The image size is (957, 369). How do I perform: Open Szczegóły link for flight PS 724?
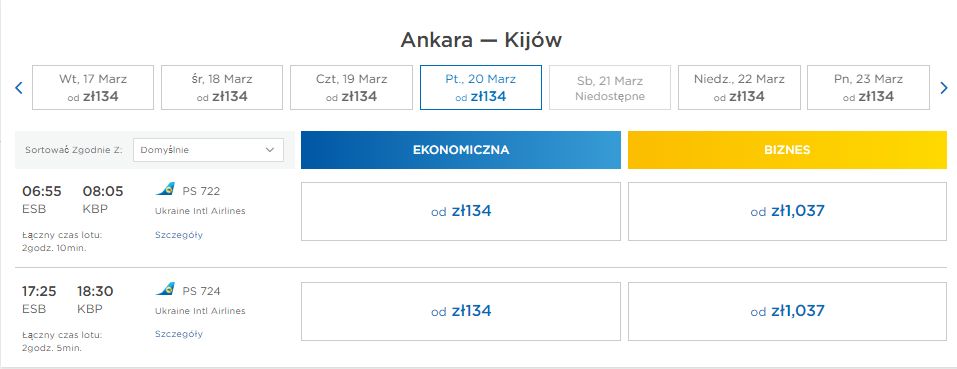179,334
